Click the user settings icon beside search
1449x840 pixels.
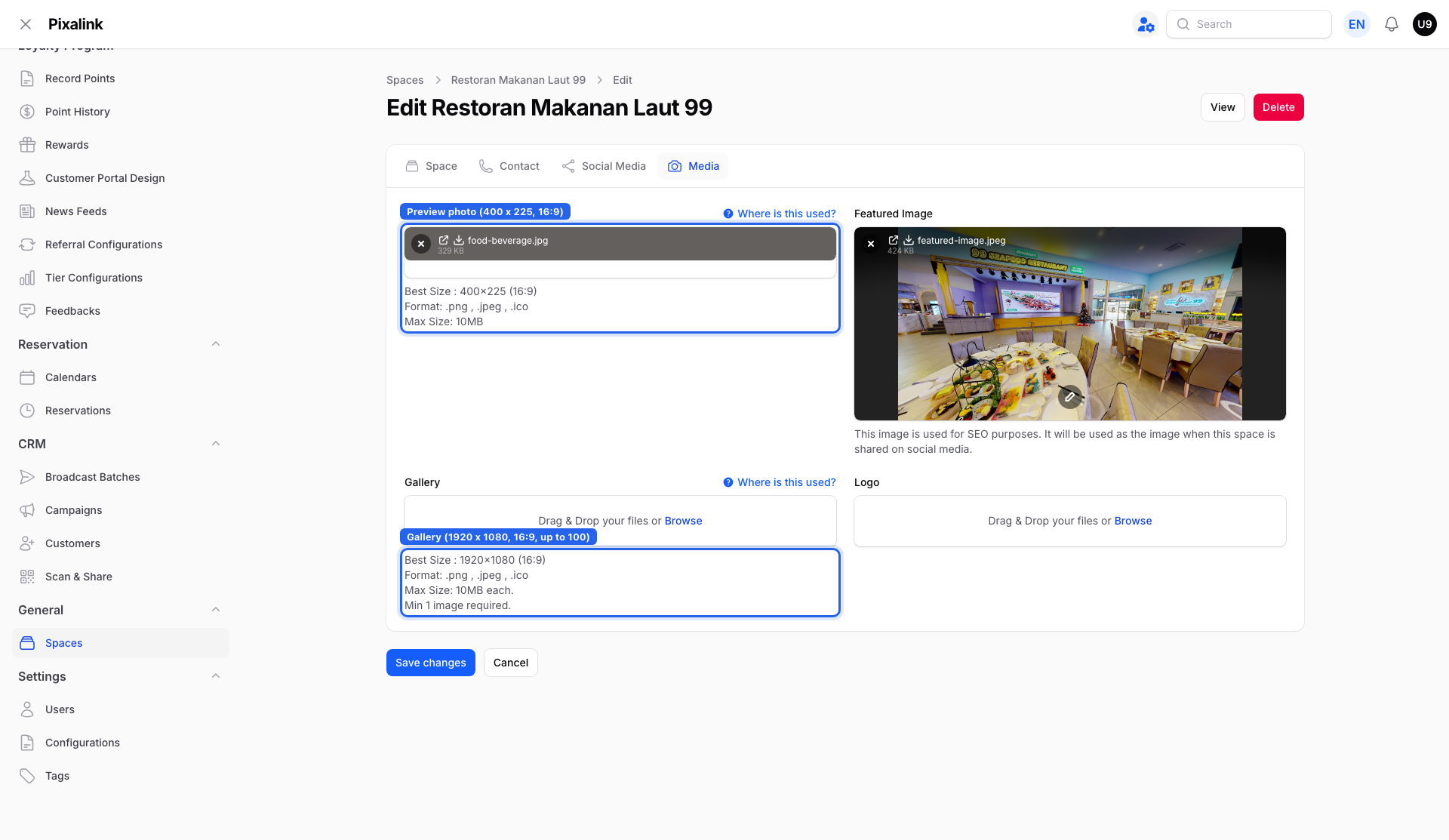click(x=1146, y=24)
